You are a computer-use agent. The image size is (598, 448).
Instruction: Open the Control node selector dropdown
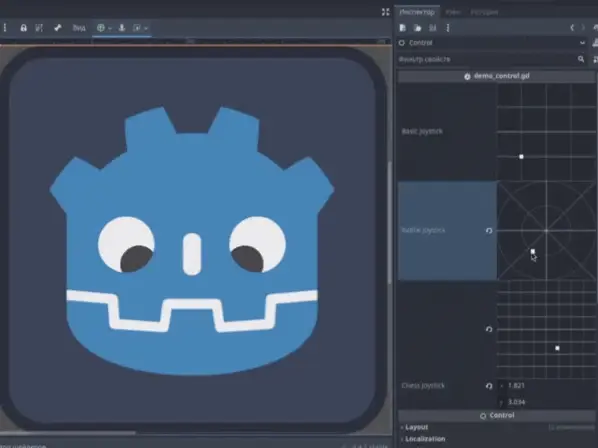492,43
